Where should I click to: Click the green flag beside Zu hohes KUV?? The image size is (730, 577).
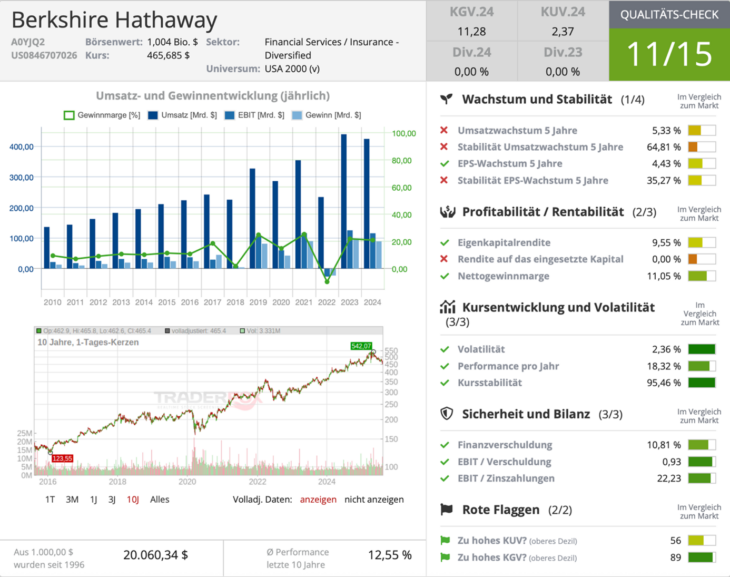(445, 540)
